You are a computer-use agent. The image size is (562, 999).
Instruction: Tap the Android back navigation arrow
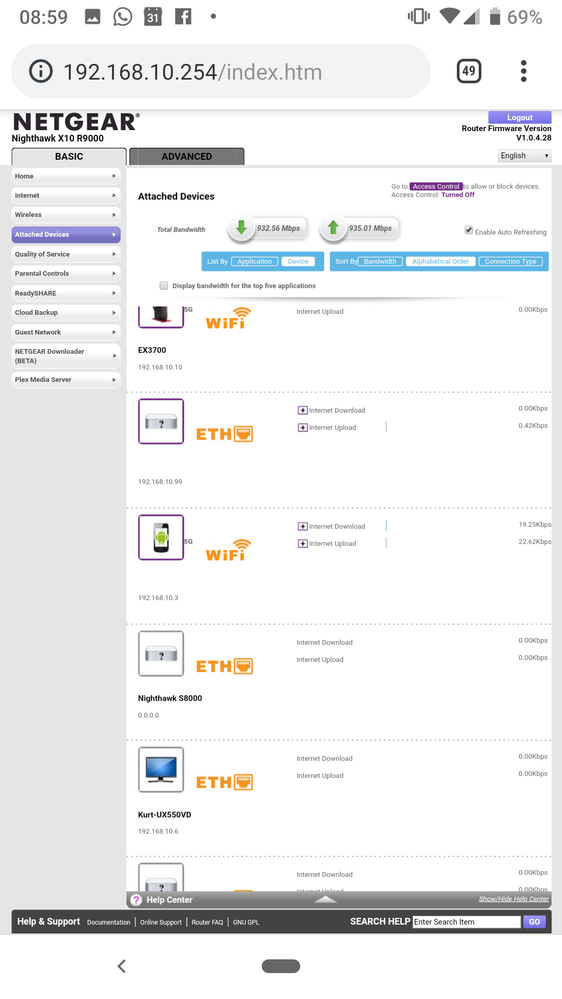(x=122, y=966)
